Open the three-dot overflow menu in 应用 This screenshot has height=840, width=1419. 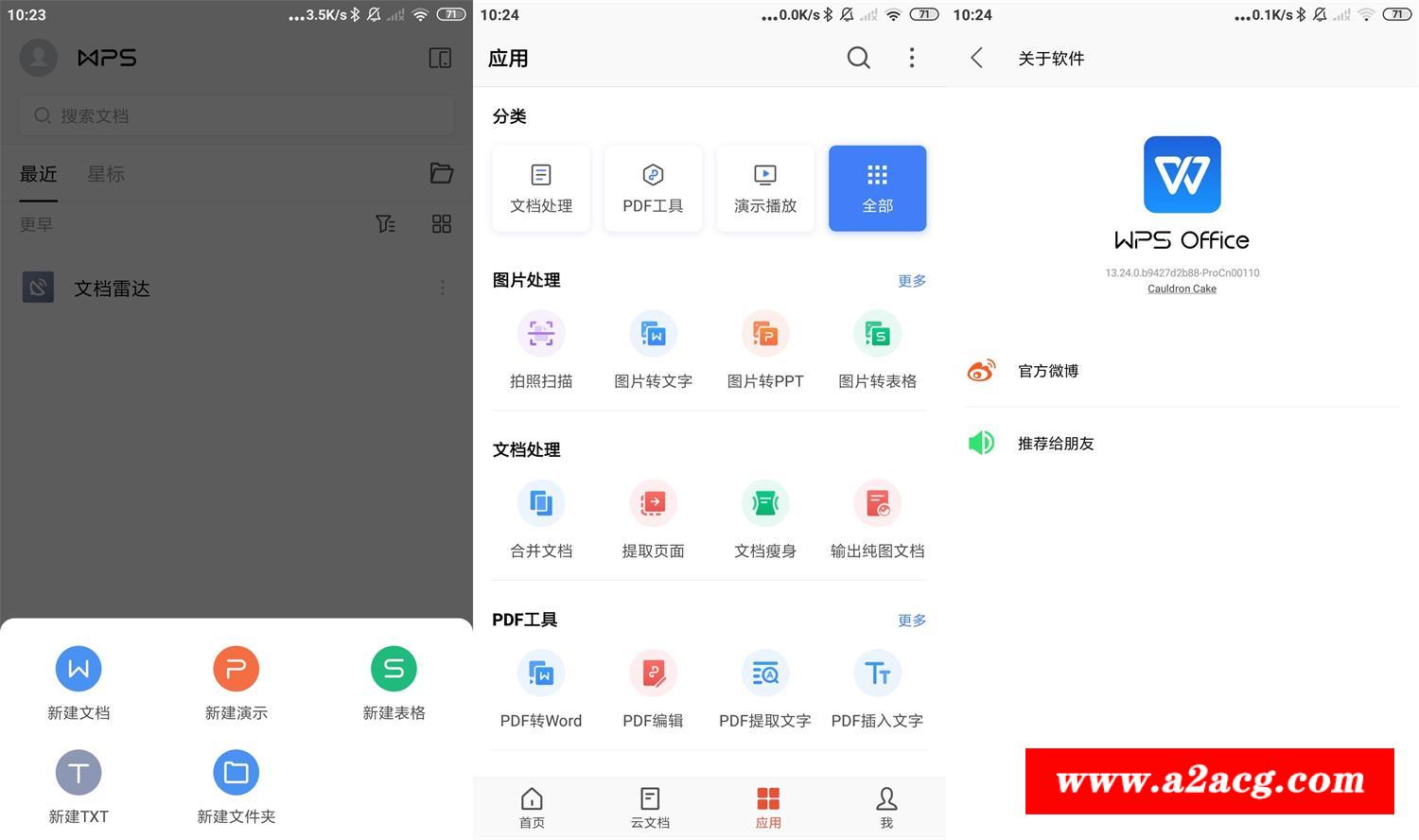click(911, 59)
